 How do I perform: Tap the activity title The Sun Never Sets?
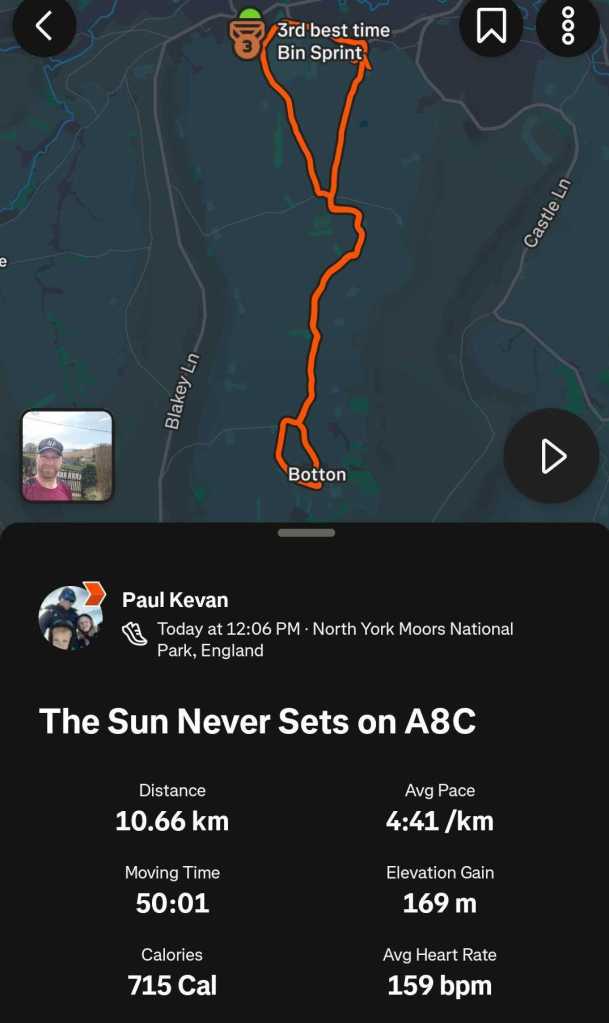[x=257, y=721]
